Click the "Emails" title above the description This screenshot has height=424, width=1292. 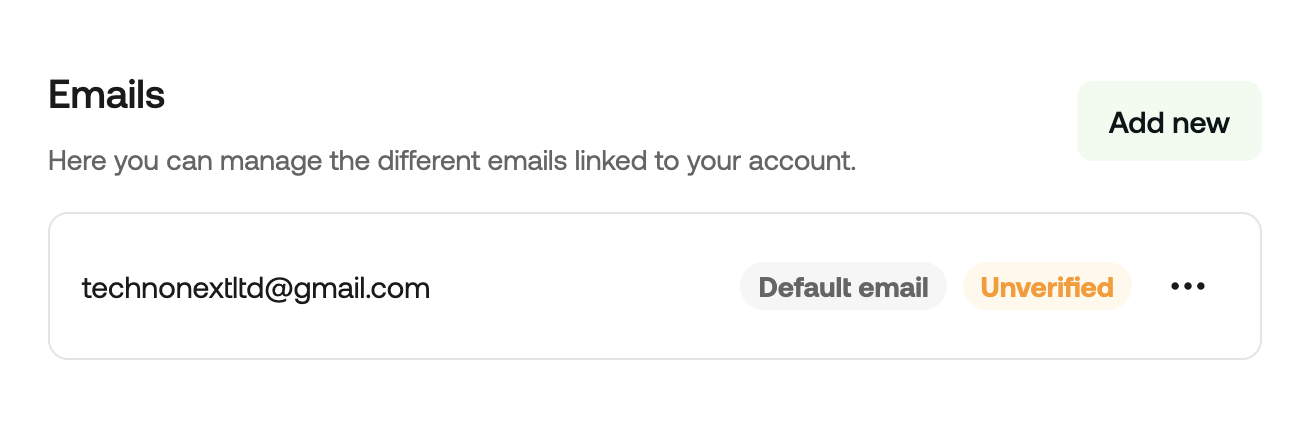(x=106, y=95)
